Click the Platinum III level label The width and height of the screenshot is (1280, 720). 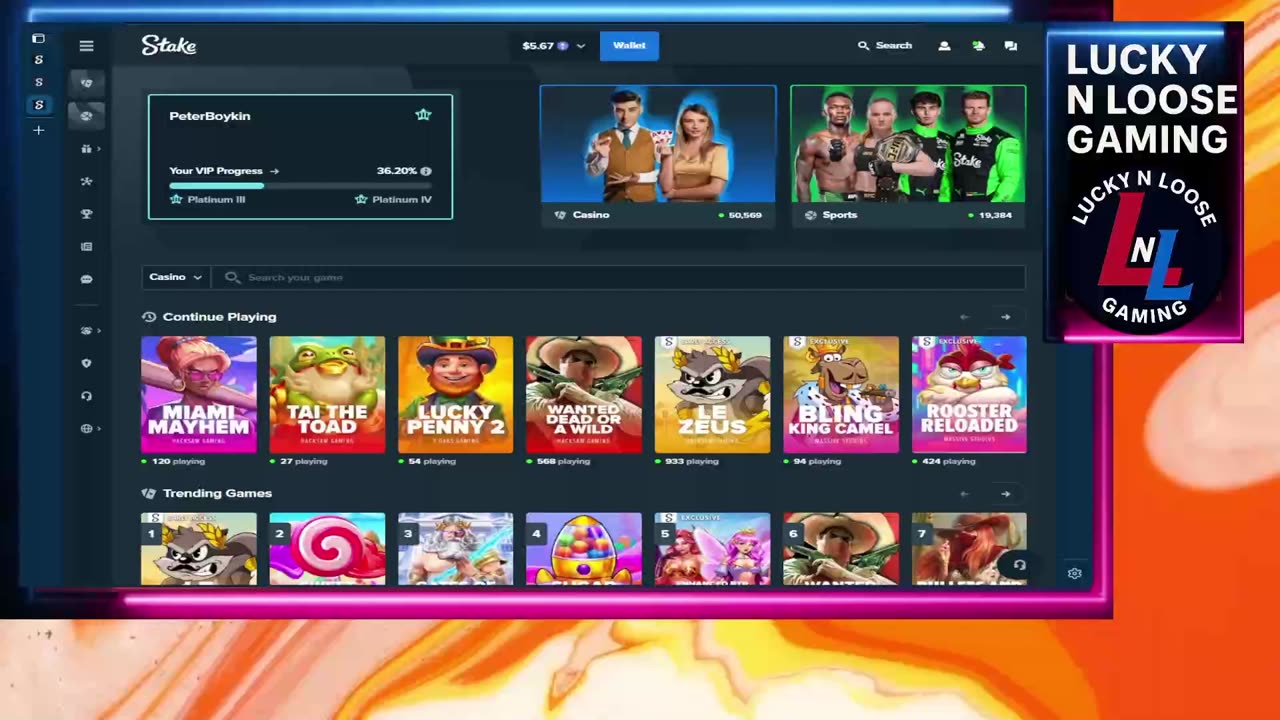pos(216,199)
